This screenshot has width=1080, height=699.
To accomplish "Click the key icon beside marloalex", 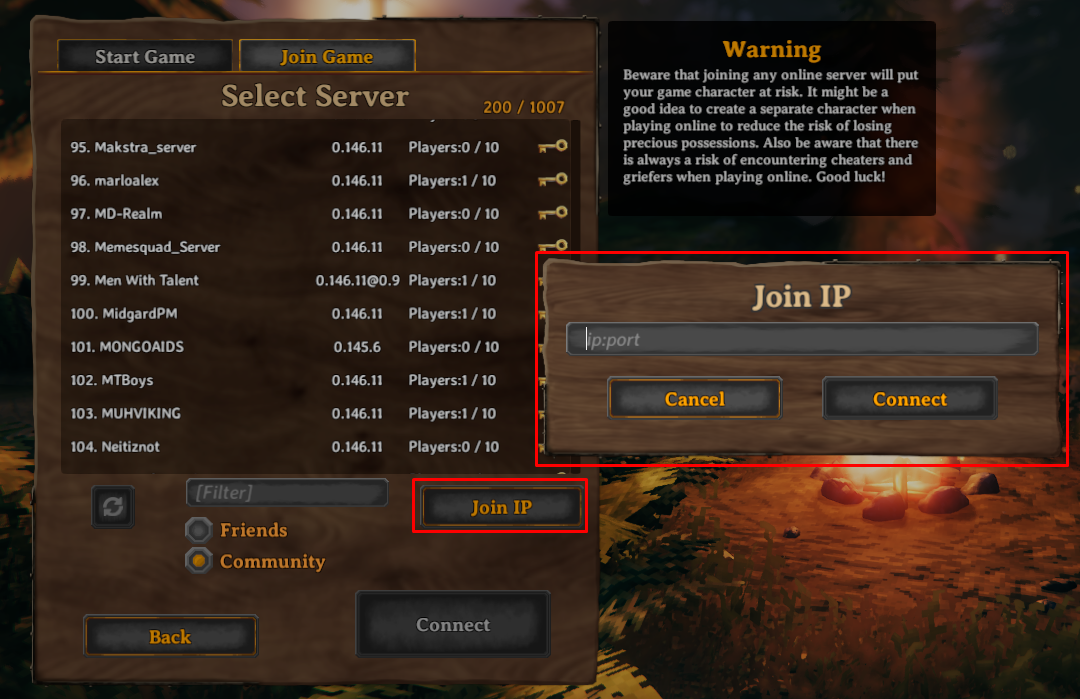I will (x=552, y=180).
